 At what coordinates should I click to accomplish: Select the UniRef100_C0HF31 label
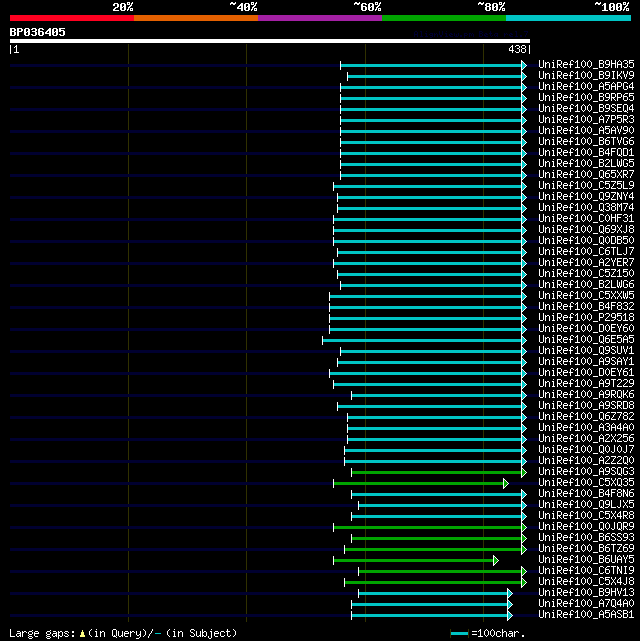click(586, 219)
